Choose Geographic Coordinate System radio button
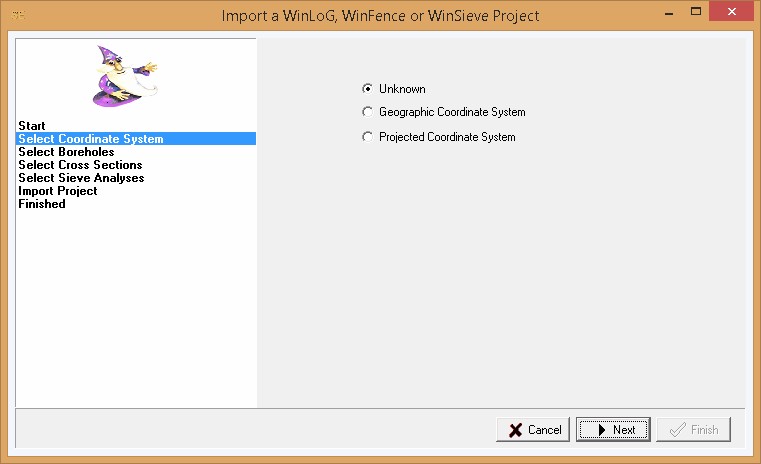The height and width of the screenshot is (464, 761). (x=368, y=113)
